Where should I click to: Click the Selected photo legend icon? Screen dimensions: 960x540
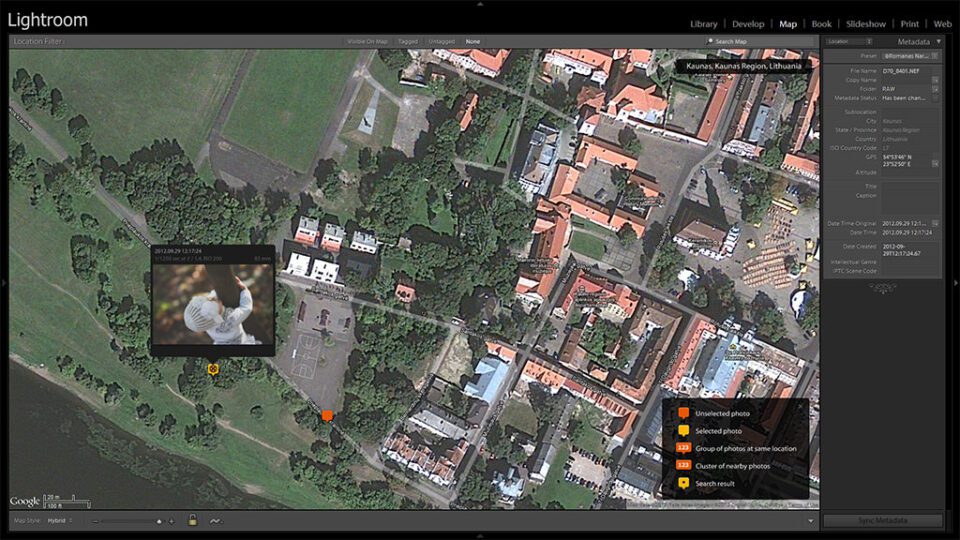click(x=683, y=431)
